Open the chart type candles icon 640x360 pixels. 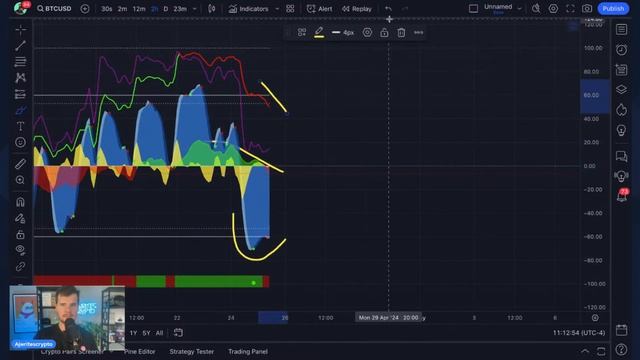pyautogui.click(x=211, y=9)
